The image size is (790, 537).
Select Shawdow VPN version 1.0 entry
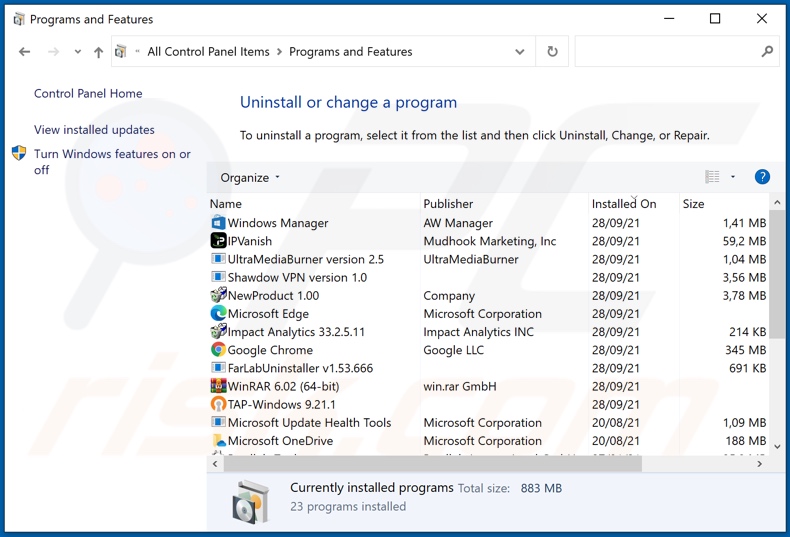pyautogui.click(x=488, y=277)
